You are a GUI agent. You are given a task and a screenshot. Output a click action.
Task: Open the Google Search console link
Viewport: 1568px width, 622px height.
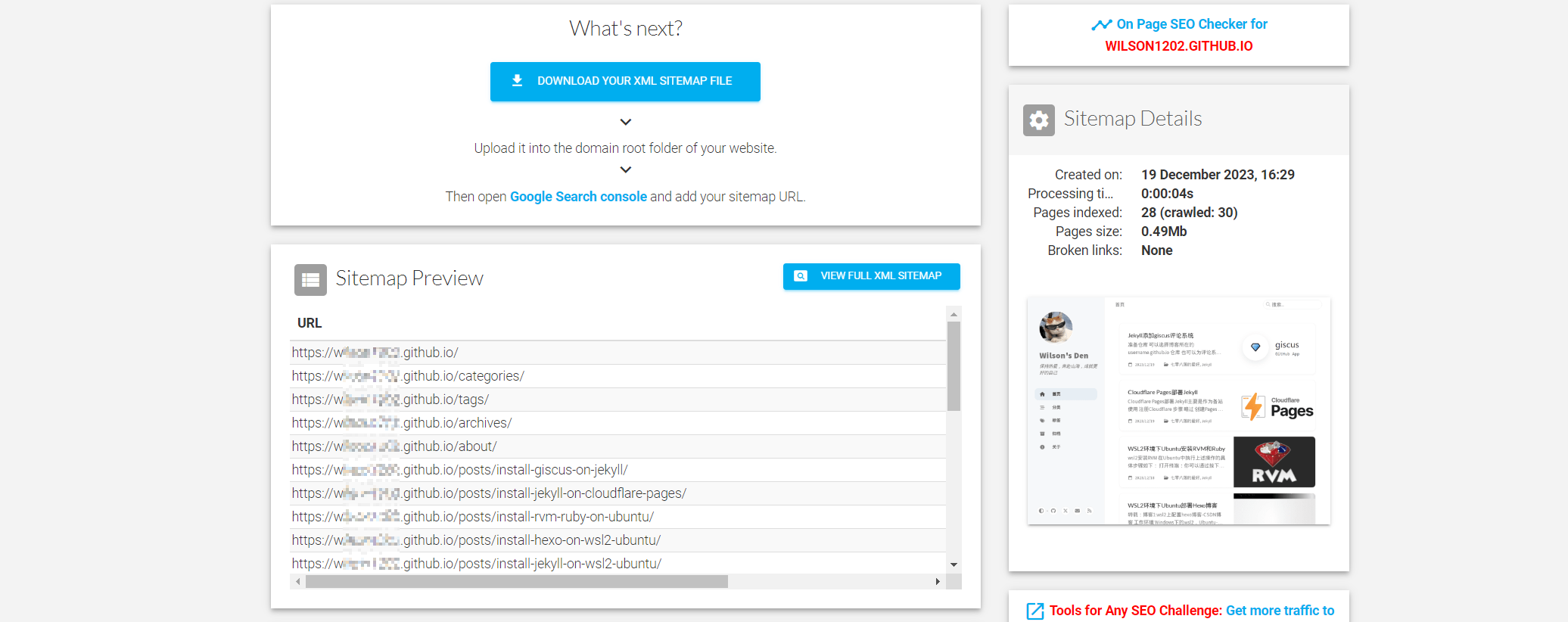pyautogui.click(x=578, y=197)
